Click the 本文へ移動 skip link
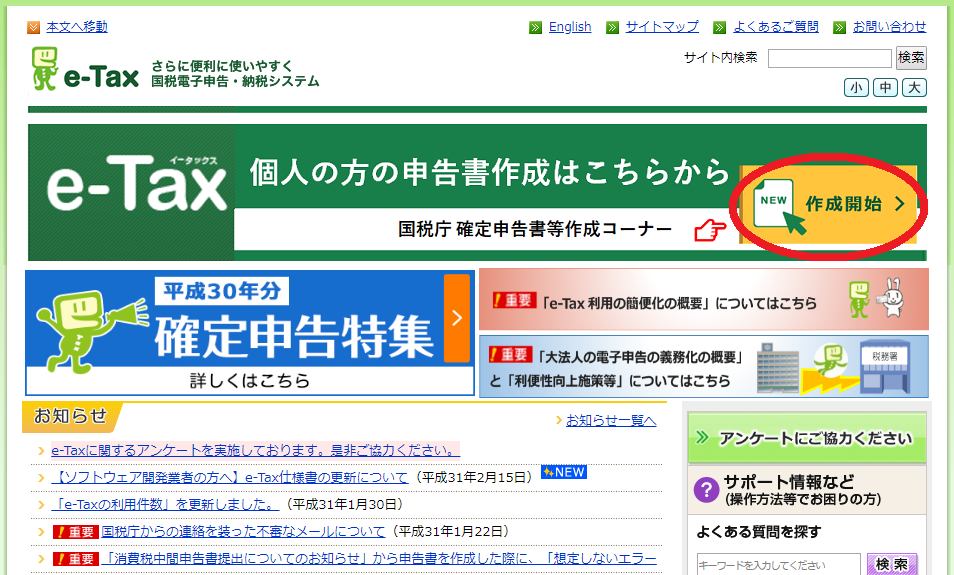Image resolution: width=954 pixels, height=575 pixels. (77, 27)
